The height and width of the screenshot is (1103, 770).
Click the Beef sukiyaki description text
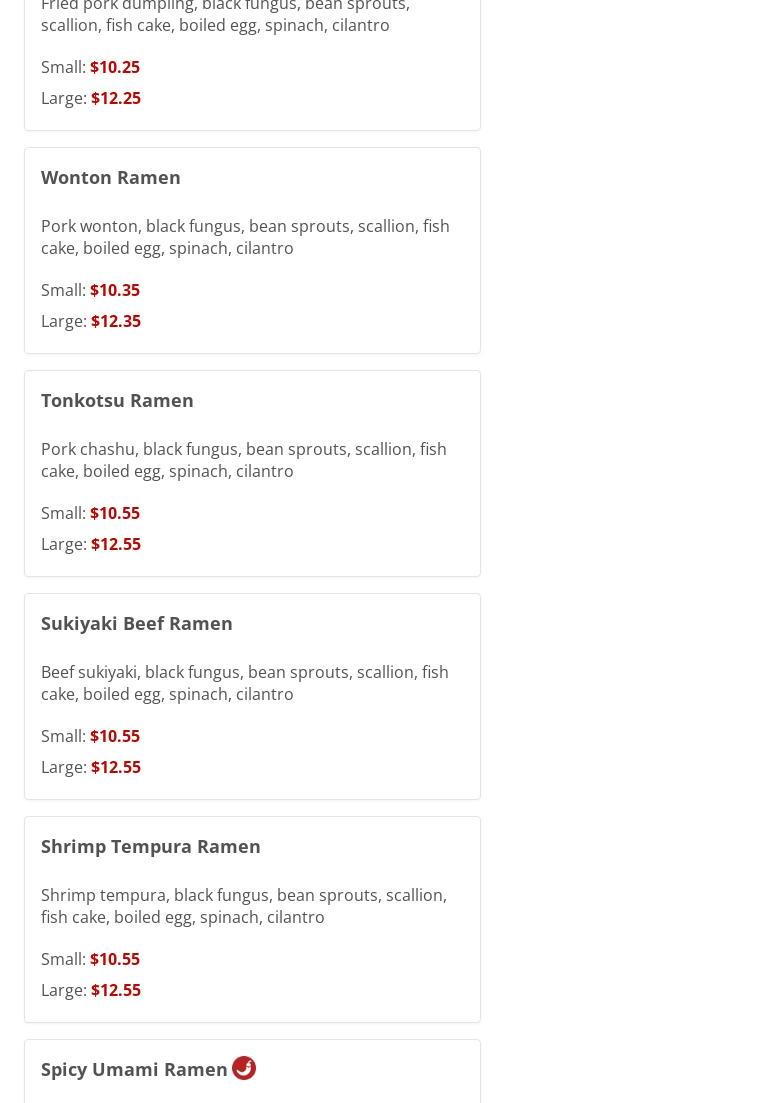[x=245, y=683]
